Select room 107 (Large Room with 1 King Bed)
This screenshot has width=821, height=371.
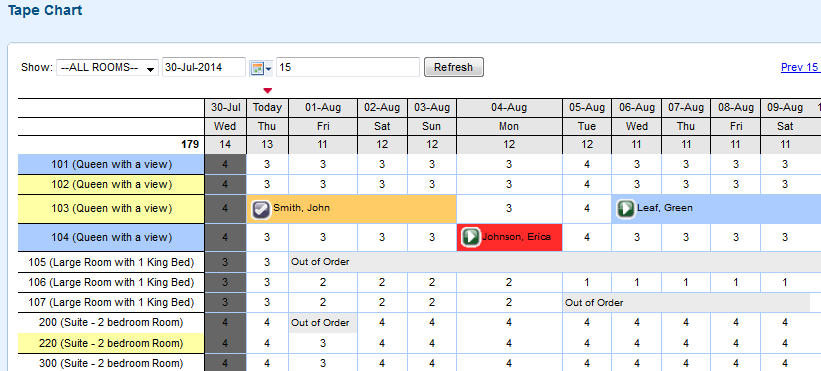coord(112,302)
